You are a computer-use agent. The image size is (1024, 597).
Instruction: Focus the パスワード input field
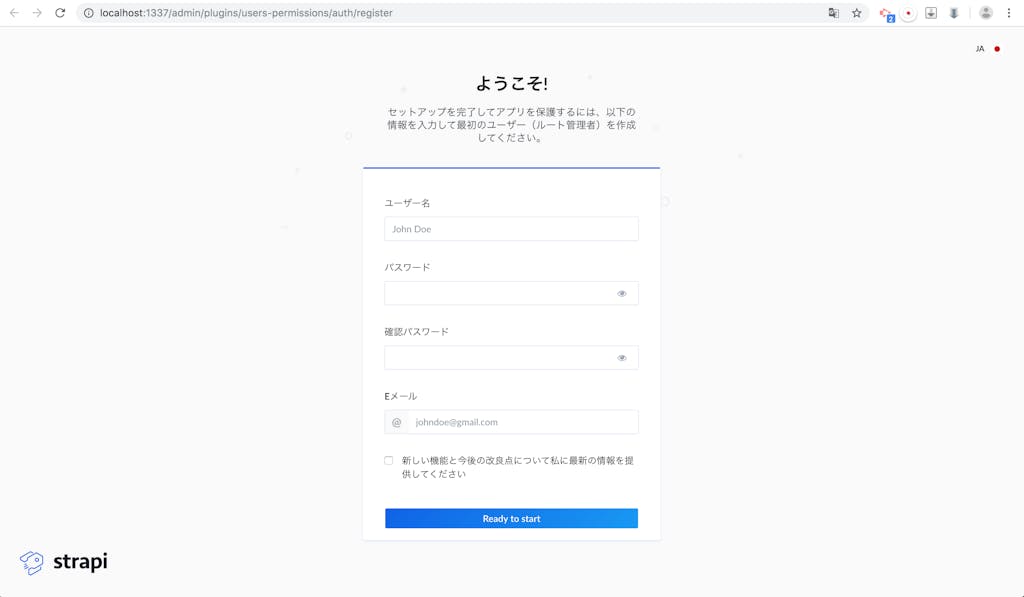511,293
